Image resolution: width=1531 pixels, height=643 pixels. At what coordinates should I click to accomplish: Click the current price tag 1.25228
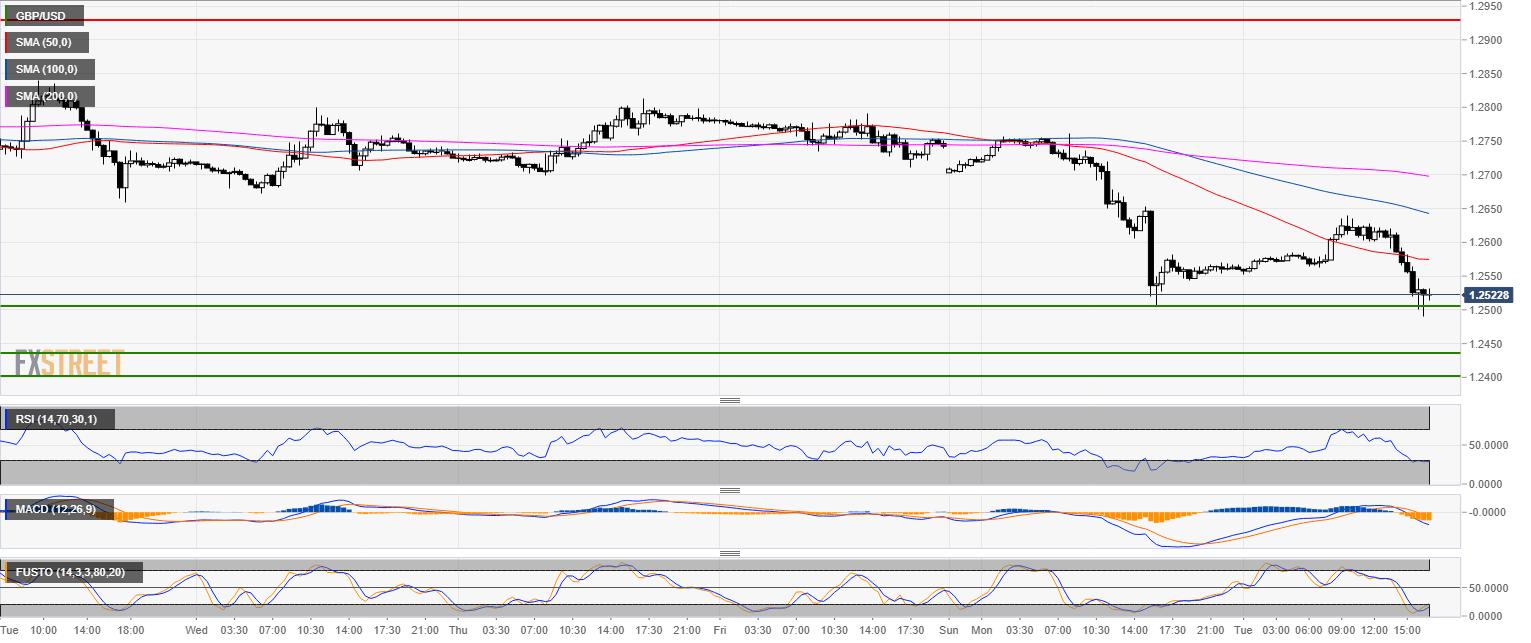(x=1488, y=295)
